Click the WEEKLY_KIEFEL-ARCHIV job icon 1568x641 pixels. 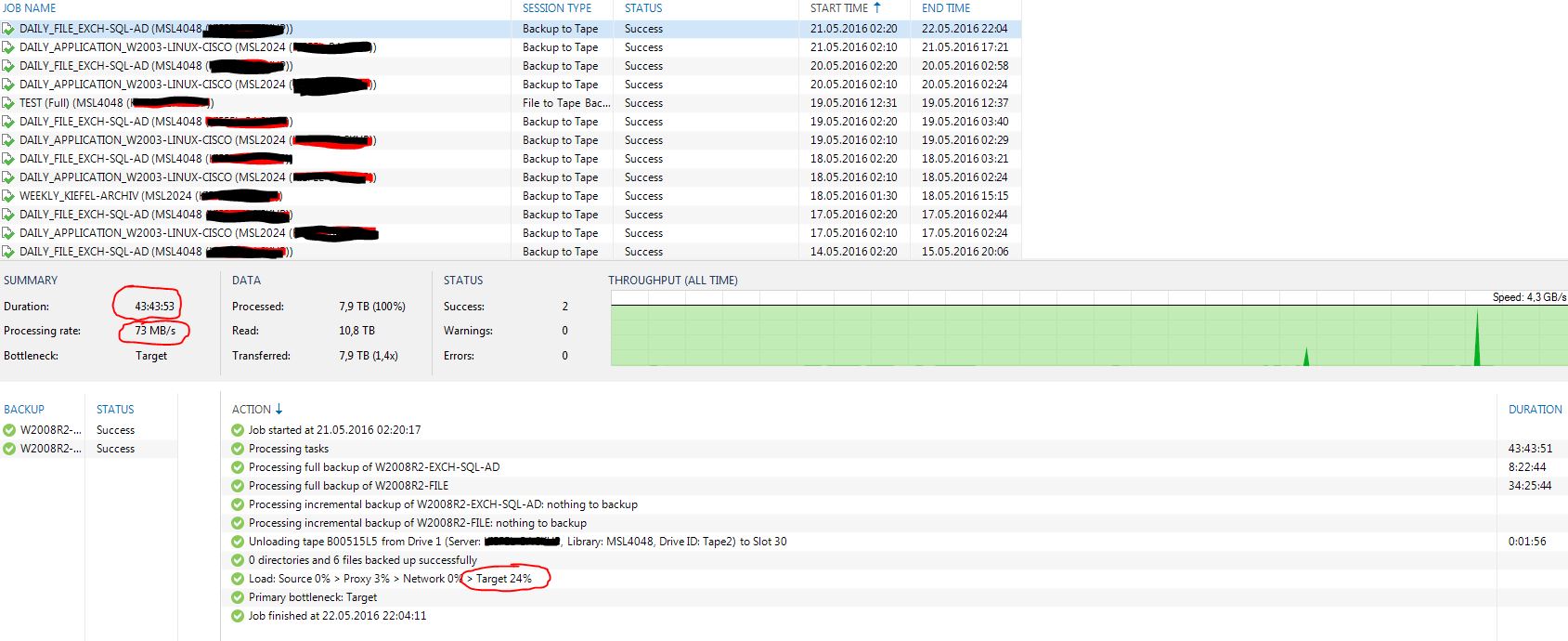coord(9,196)
